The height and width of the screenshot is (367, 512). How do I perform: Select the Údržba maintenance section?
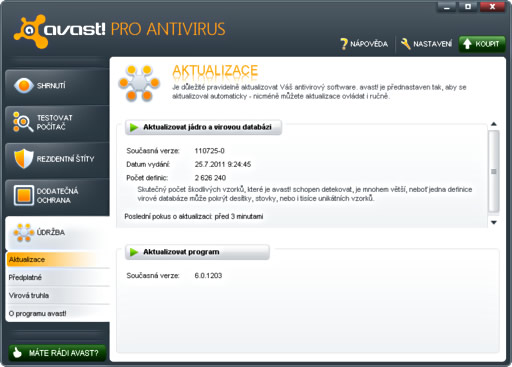tap(57, 233)
